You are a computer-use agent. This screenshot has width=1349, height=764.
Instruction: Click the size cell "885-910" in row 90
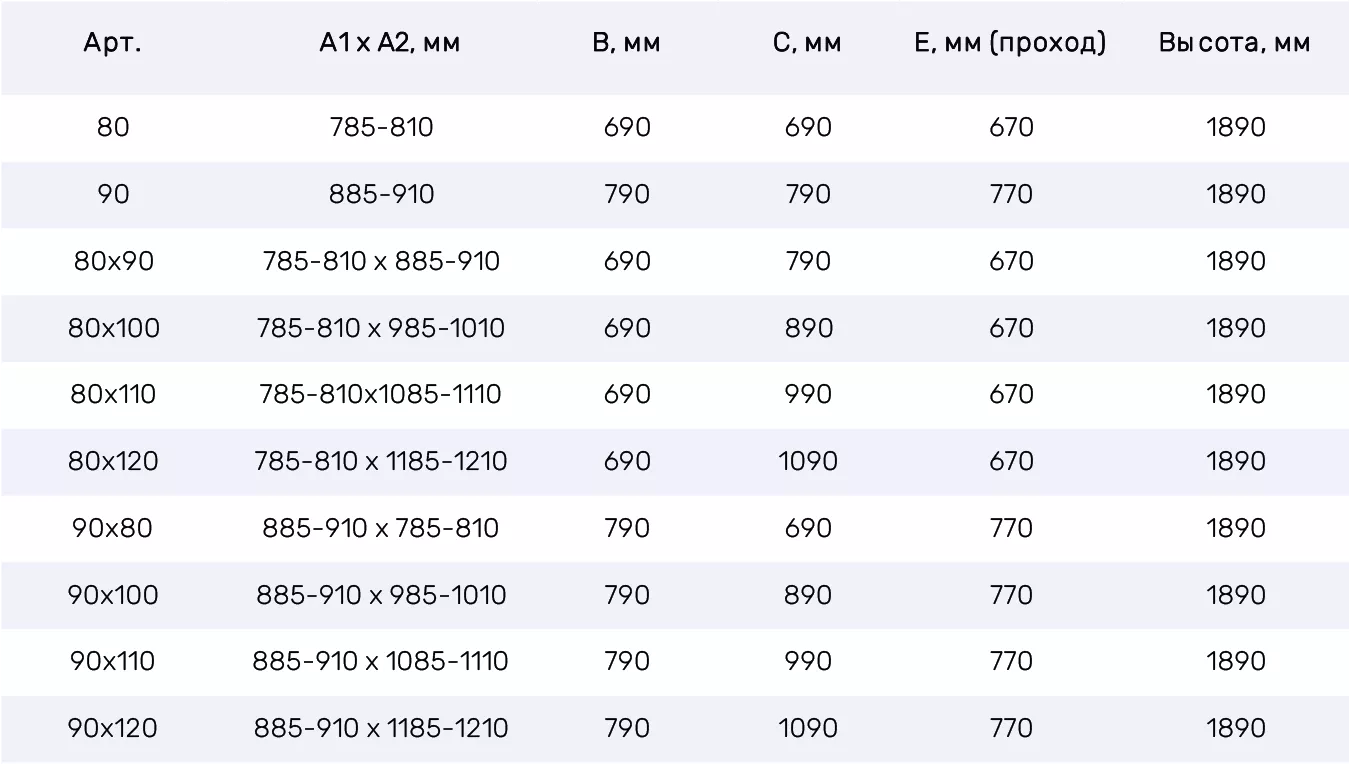coord(382,194)
